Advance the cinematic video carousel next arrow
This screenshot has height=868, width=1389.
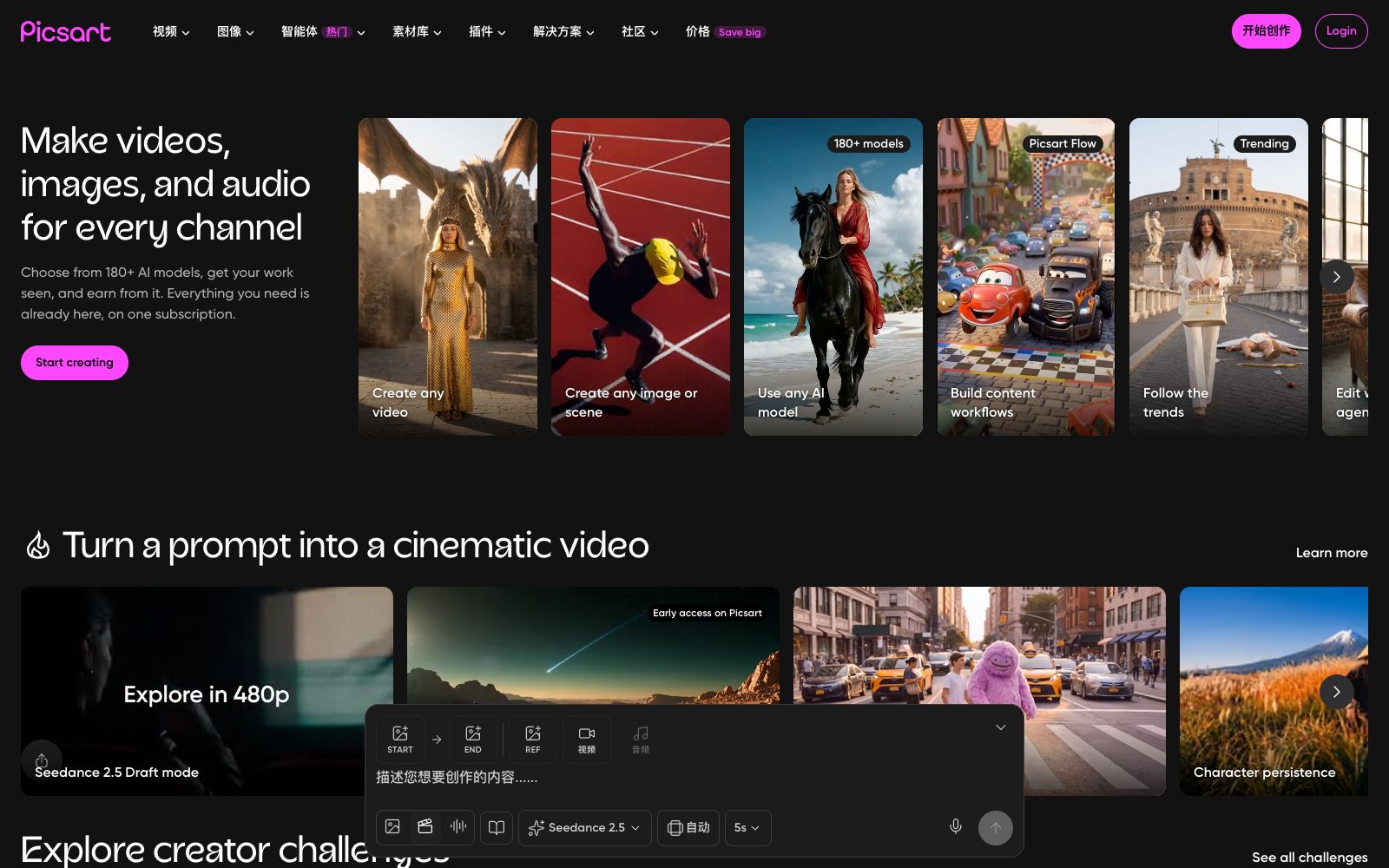(x=1337, y=692)
